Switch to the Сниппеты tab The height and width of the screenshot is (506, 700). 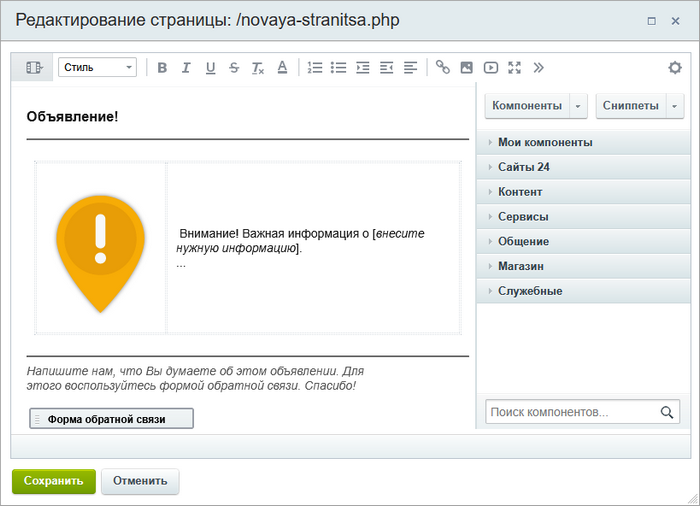(x=630, y=105)
